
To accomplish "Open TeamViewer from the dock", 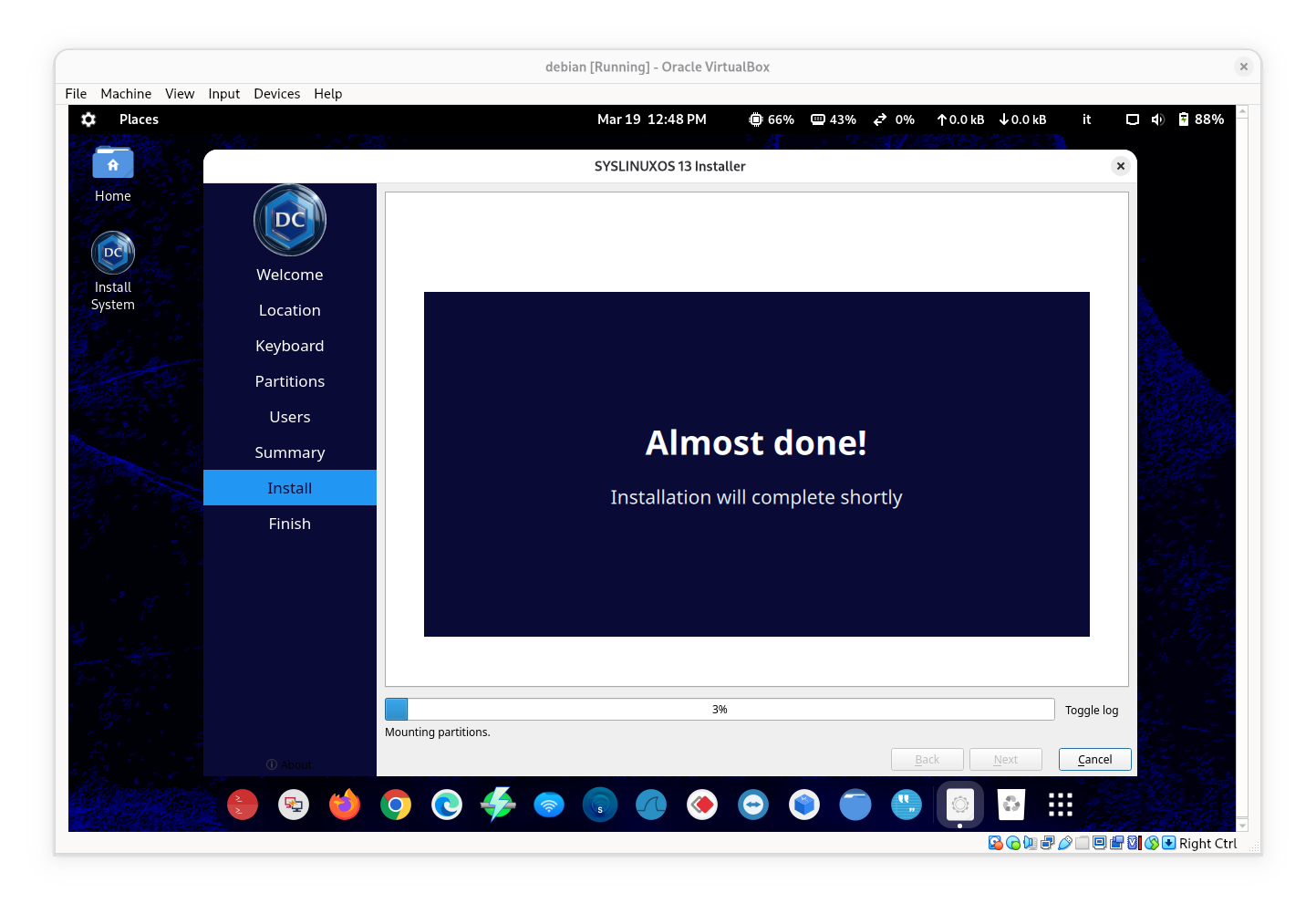I will (753, 805).
